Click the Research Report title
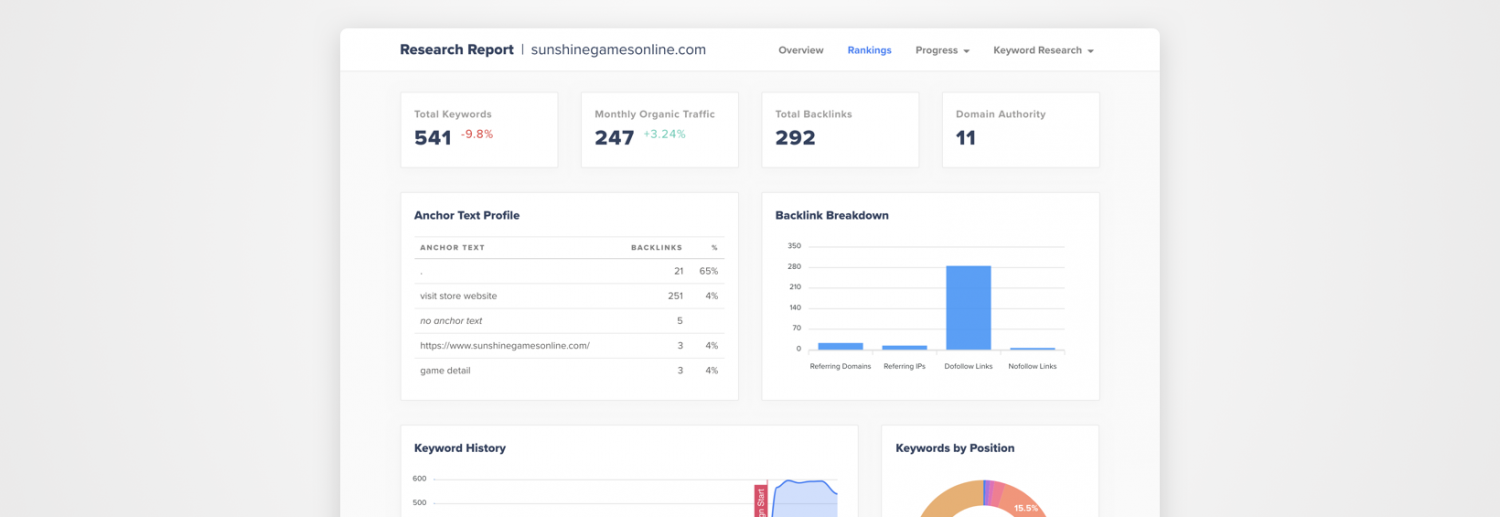This screenshot has width=1500, height=517. coord(456,49)
